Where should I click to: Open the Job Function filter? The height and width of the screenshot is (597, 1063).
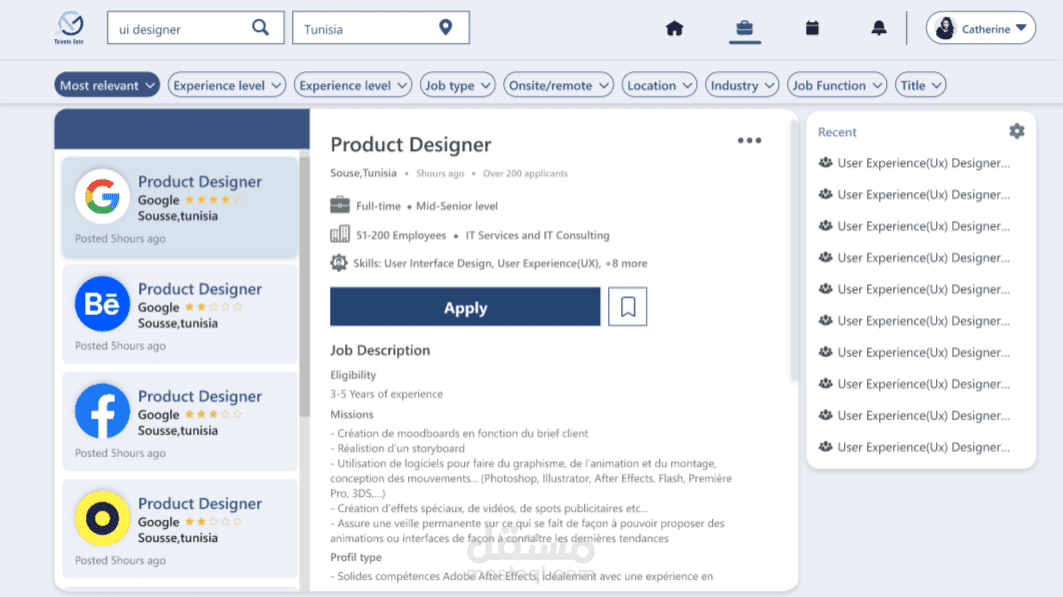[x=837, y=85]
